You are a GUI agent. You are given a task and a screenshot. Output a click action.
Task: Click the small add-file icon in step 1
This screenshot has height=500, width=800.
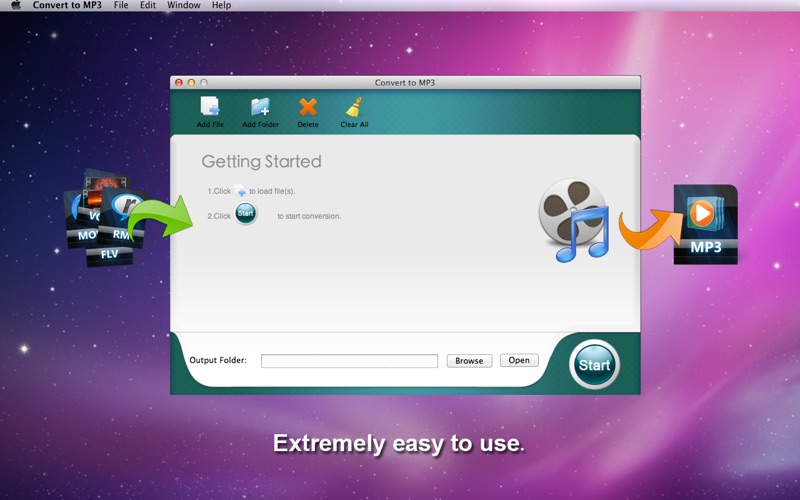click(239, 191)
